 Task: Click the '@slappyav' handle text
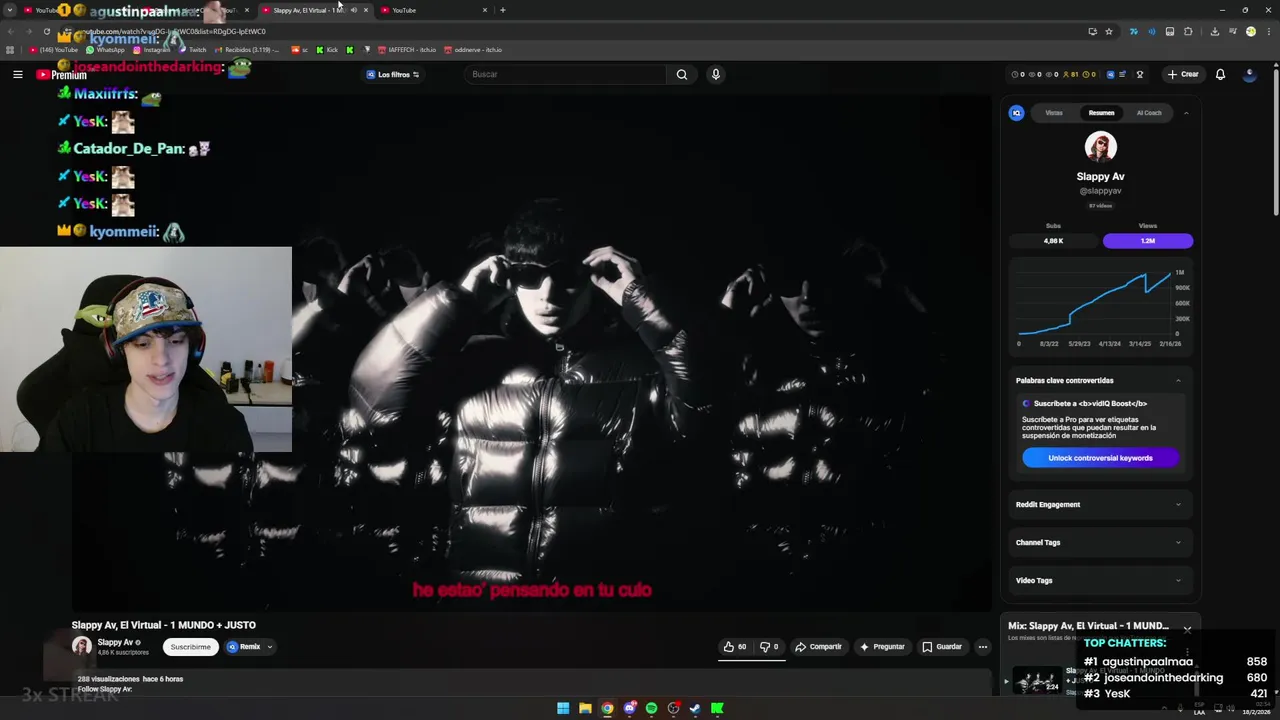1100,190
